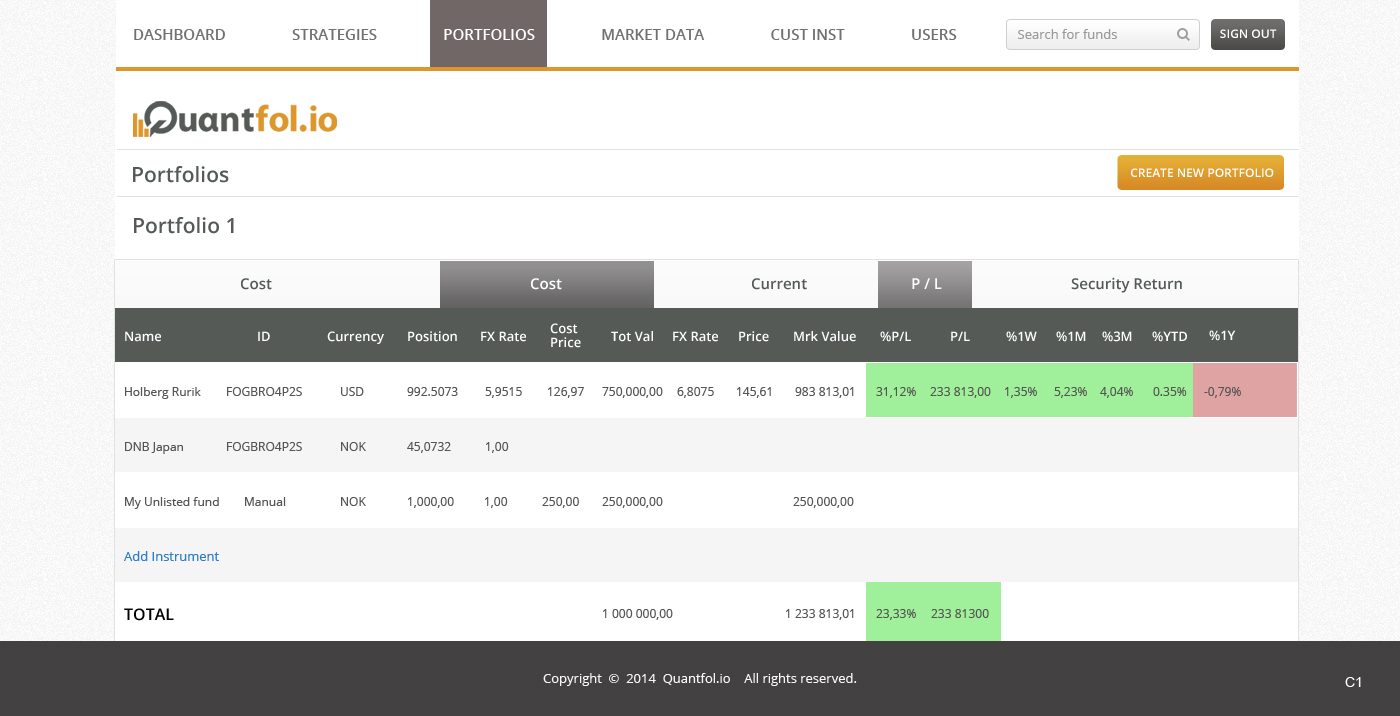1400x716 pixels.
Task: Click the Position column header
Action: click(432, 336)
